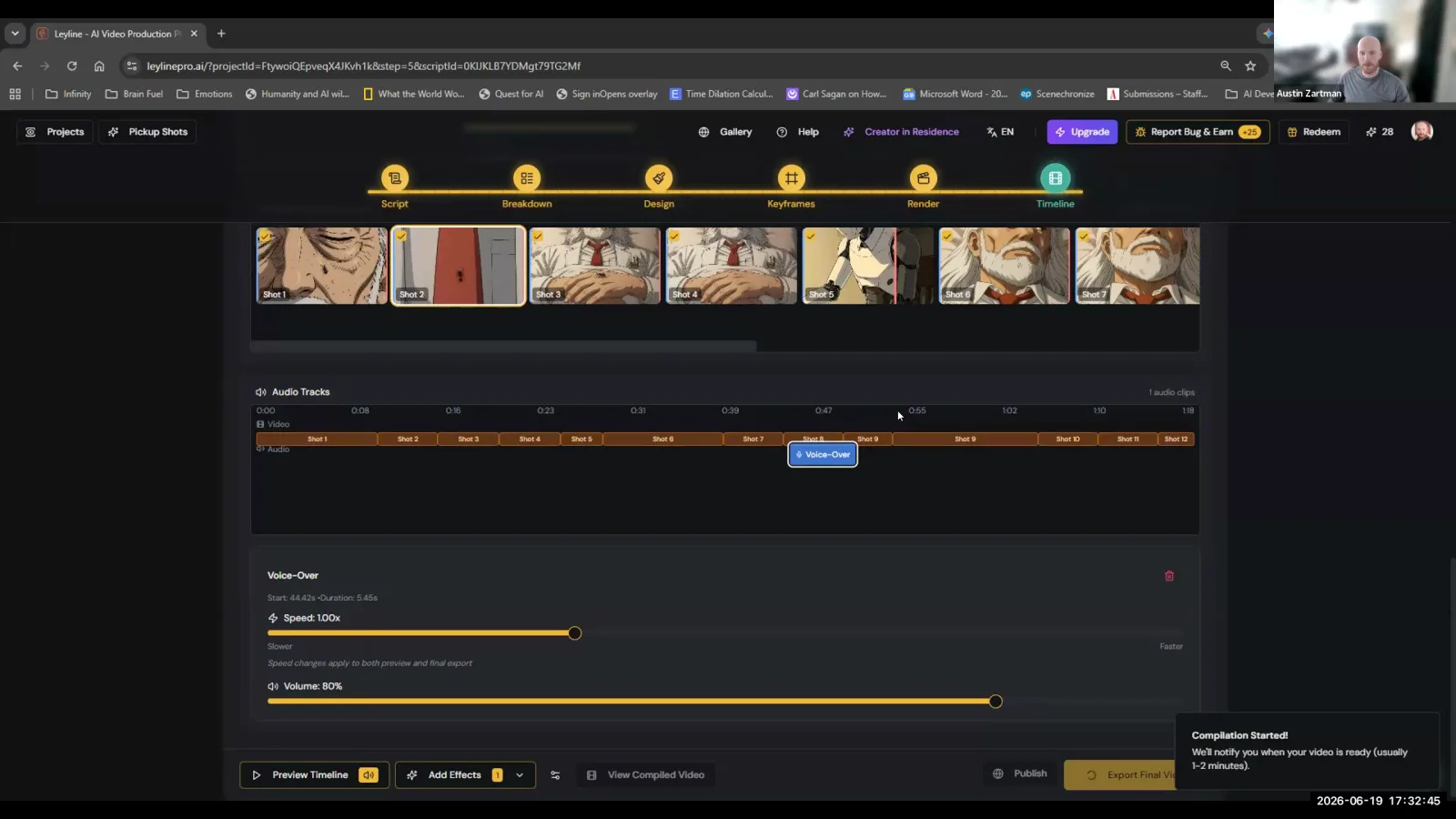Screen dimensions: 1456x819
Task: Select Shot 9 long segment before Shot 10
Action: 965,440
